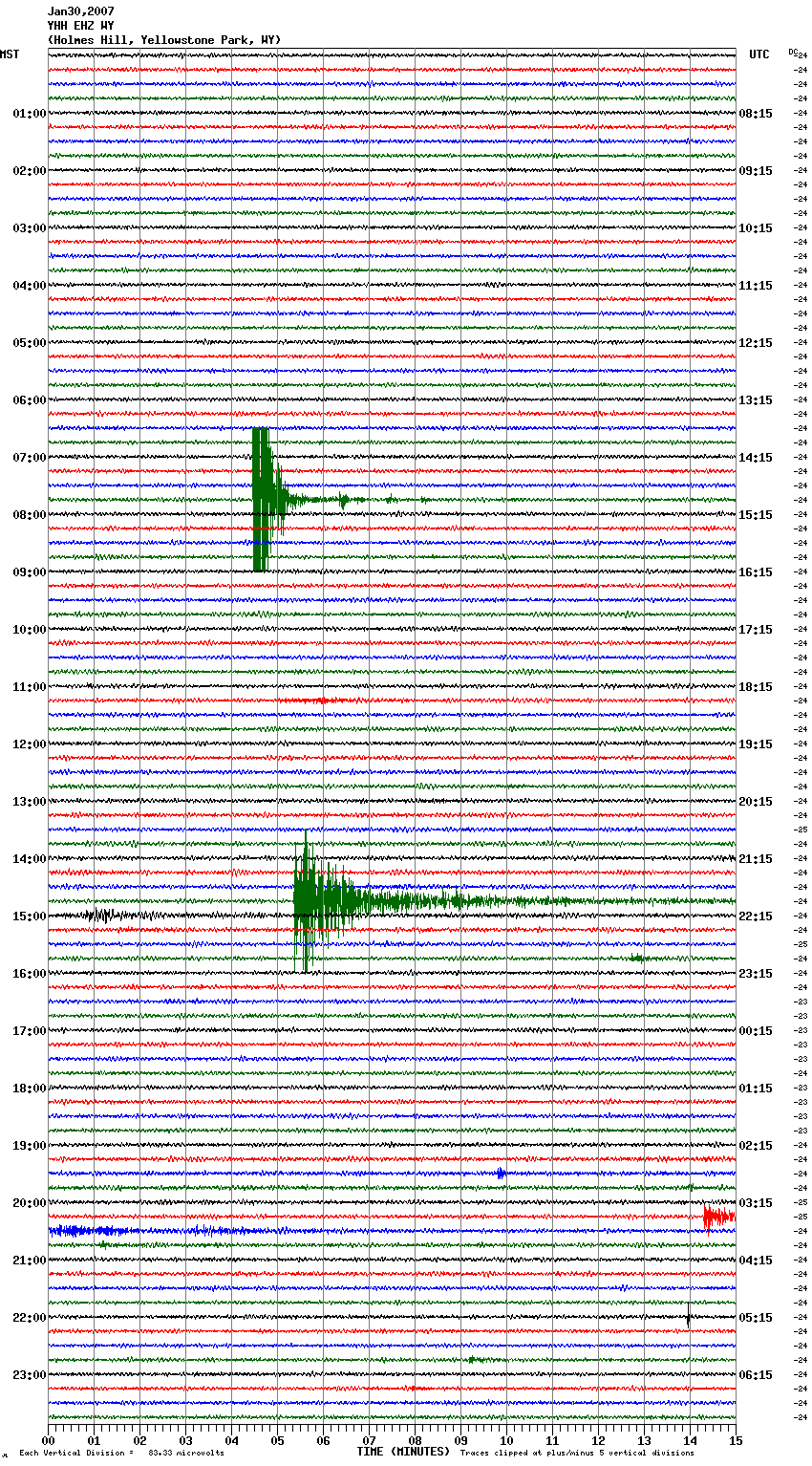The image size is (812, 1466).
Task: Click minute tick label 05 on time axis
Action: click(278, 1440)
